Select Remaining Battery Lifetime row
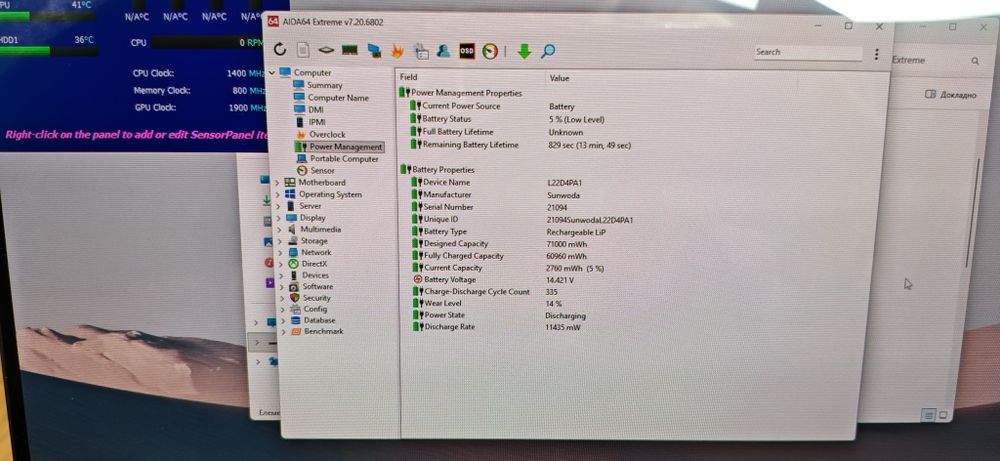 tap(520, 145)
